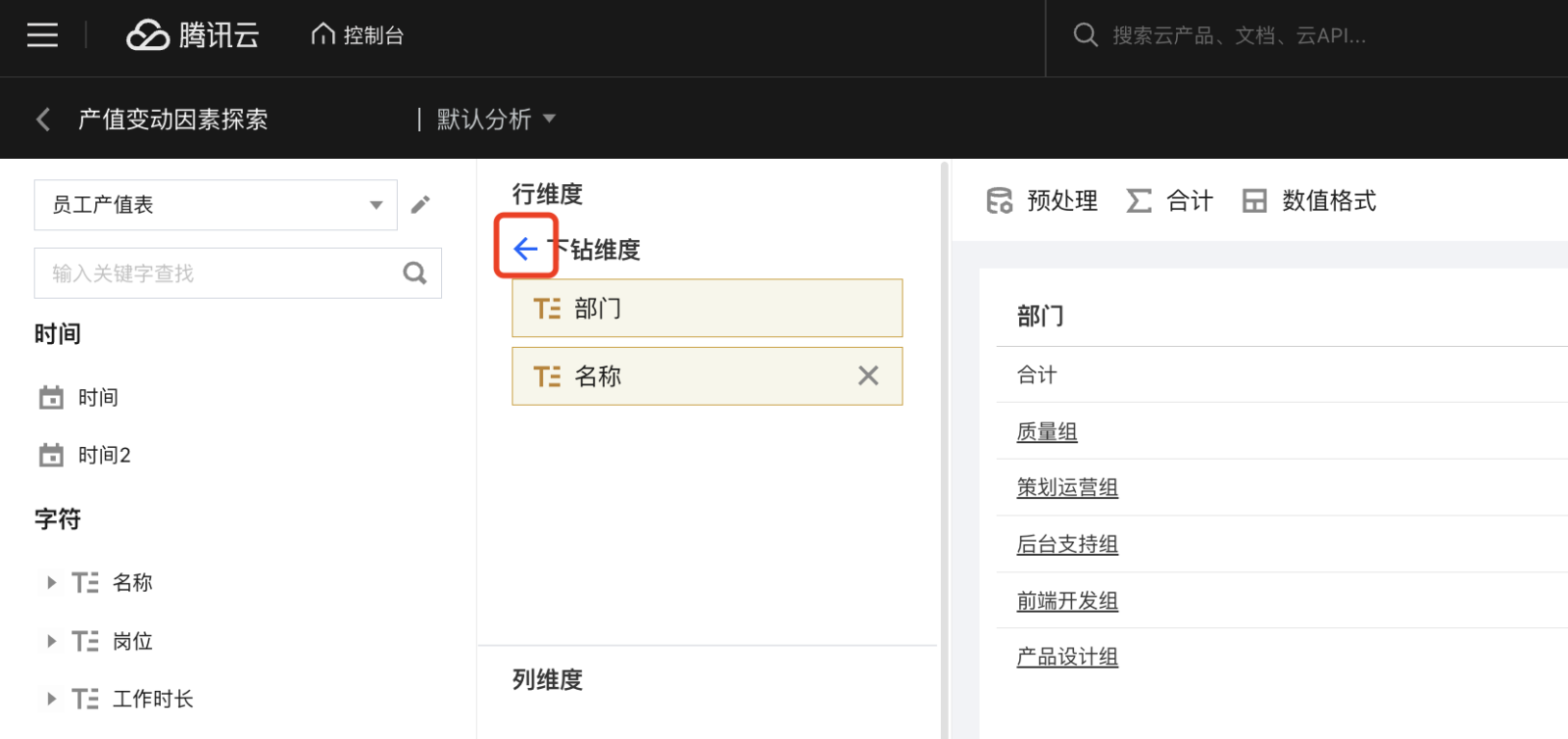Click the blue drill-back arrow icon
The width and height of the screenshot is (1568, 739).
pyautogui.click(x=525, y=249)
